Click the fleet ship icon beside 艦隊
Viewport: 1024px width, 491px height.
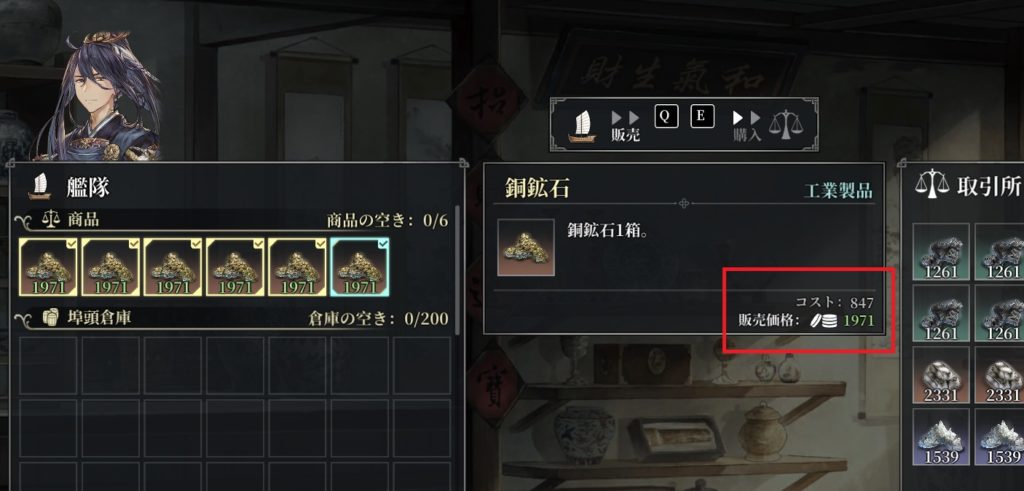pyautogui.click(x=39, y=187)
